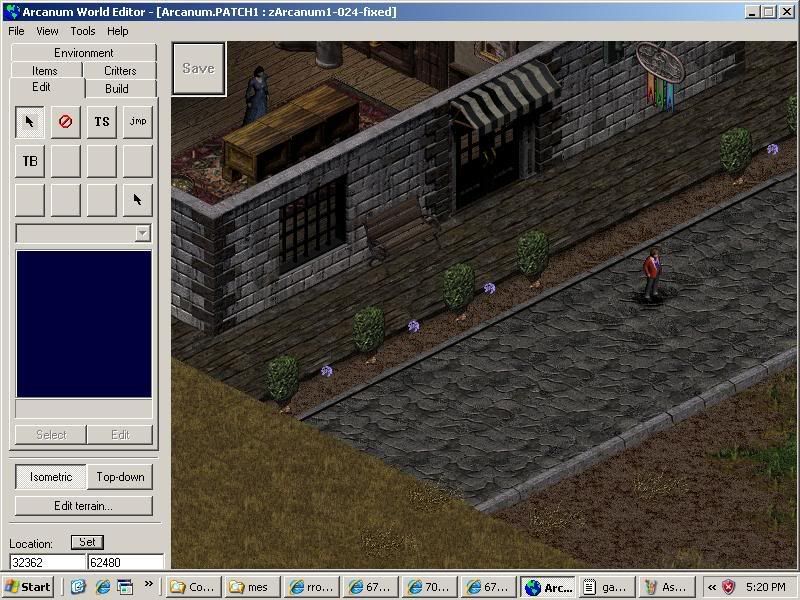Click the Edit button below preview
800x600 pixels.
(x=120, y=435)
